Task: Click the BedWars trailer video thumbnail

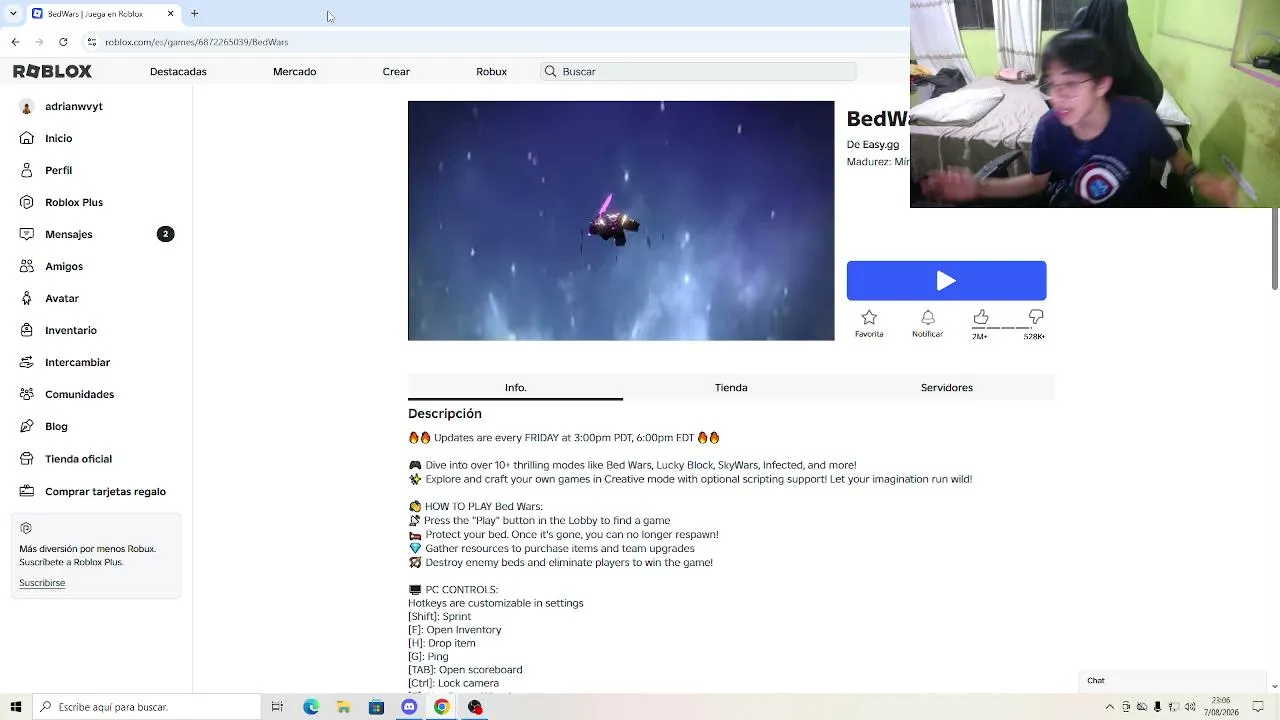Action: point(621,221)
